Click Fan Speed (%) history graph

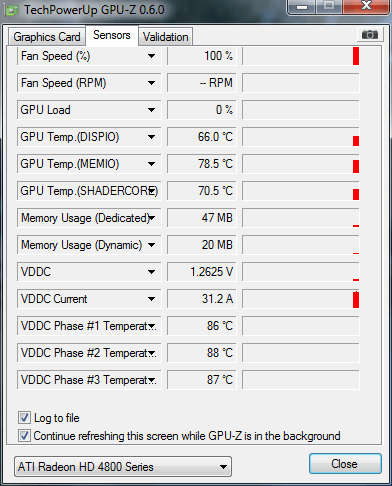pyautogui.click(x=301, y=56)
